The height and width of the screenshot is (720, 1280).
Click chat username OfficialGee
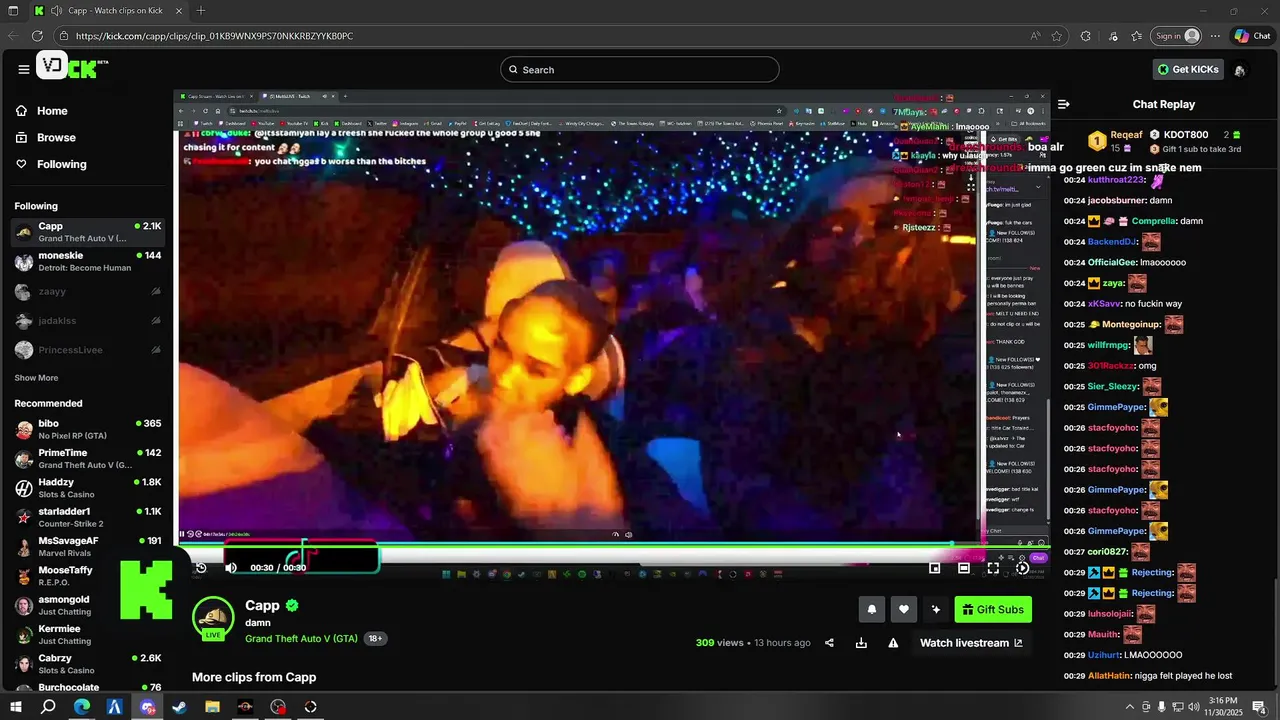[x=1112, y=262]
